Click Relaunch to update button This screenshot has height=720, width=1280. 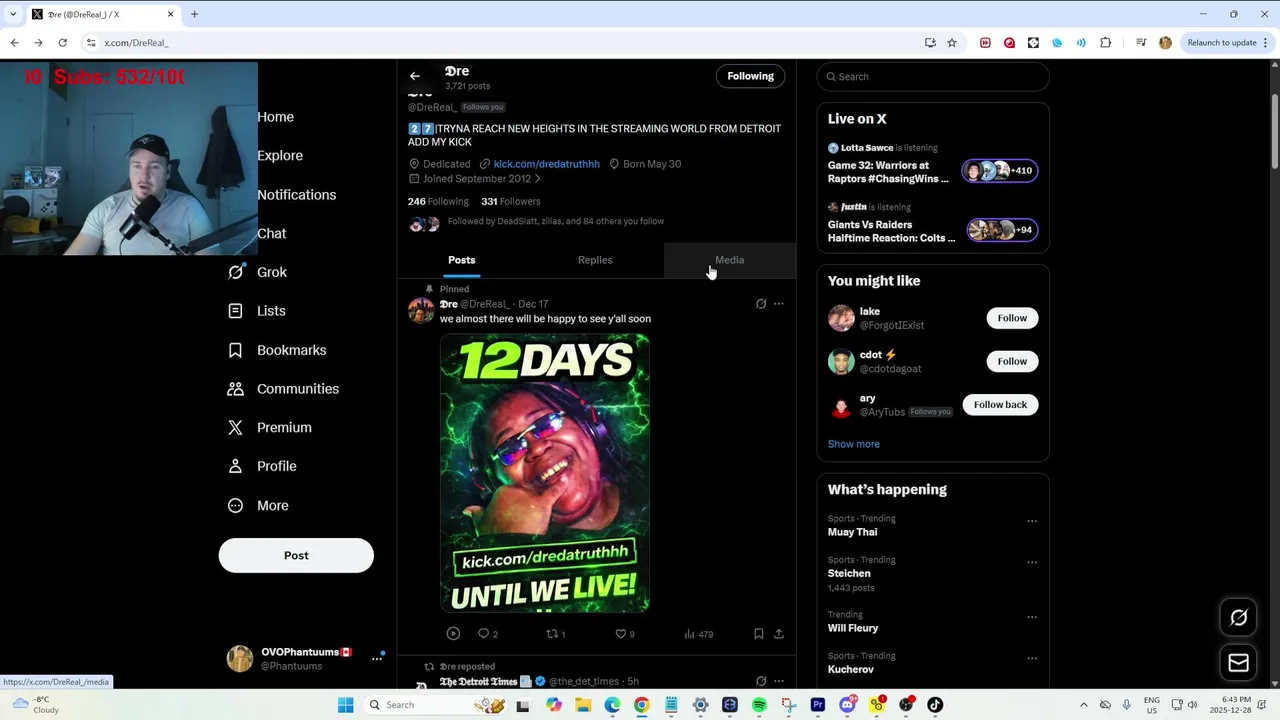[x=1222, y=43]
